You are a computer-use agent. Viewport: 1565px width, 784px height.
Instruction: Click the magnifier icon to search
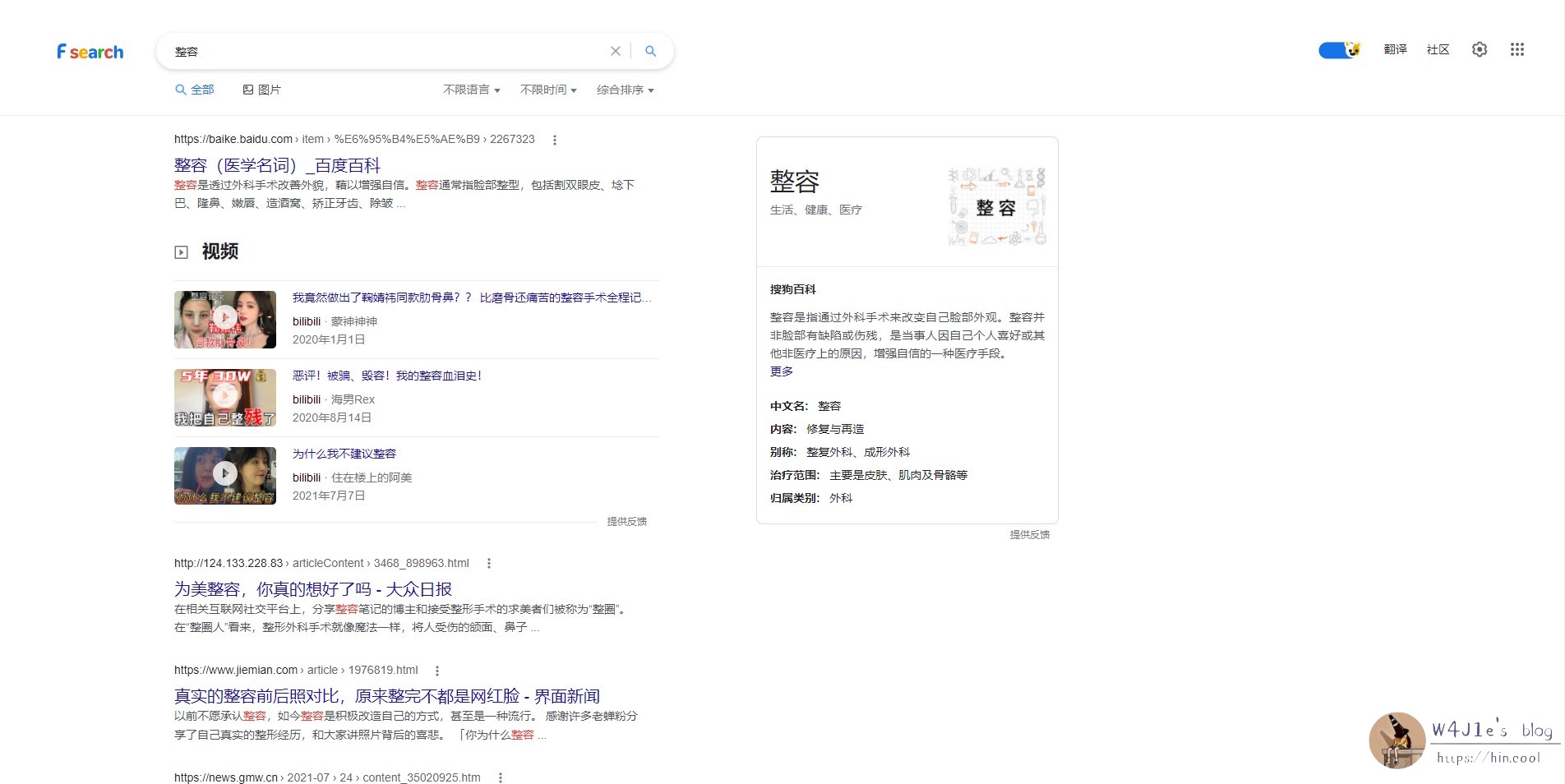(650, 51)
